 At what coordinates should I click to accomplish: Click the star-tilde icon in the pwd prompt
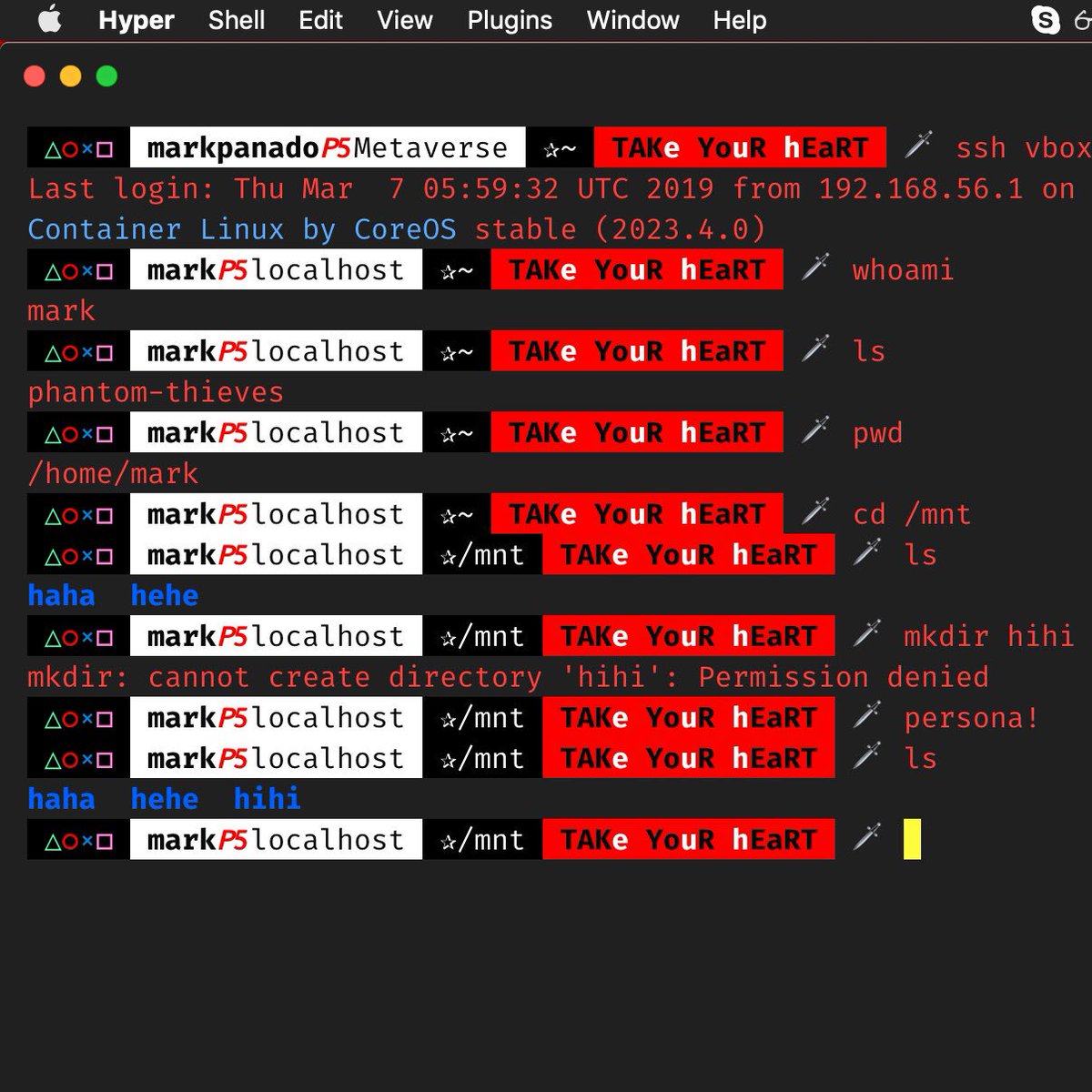455,432
